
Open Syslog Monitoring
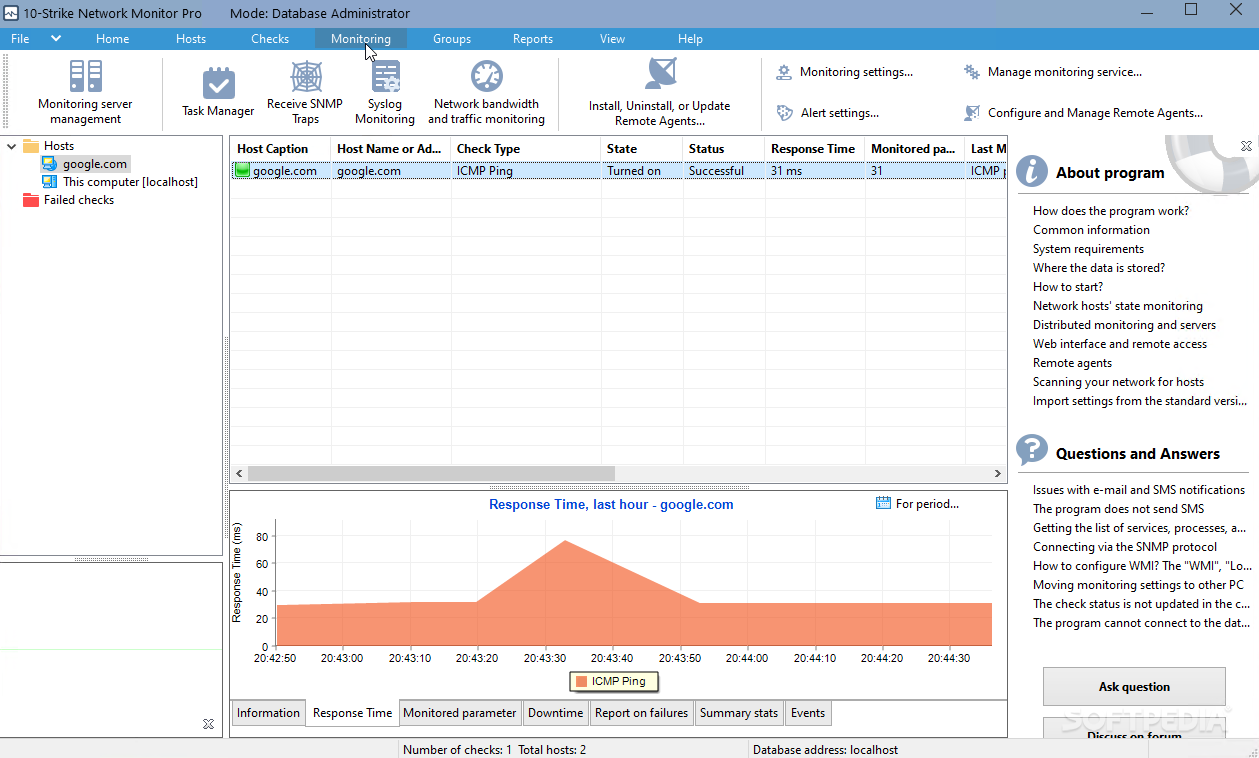click(x=385, y=92)
